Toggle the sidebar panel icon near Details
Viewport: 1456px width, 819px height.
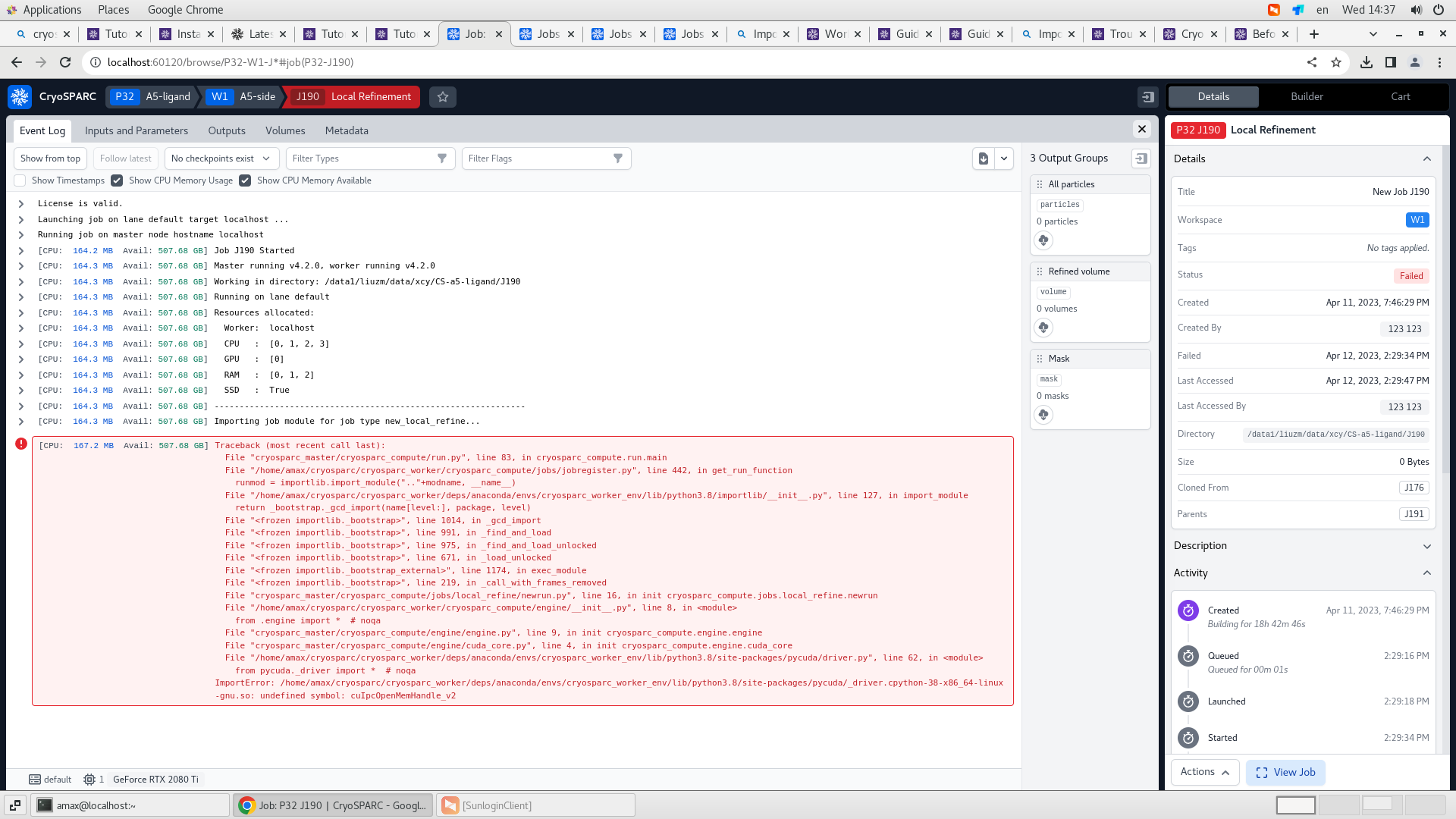click(1147, 97)
